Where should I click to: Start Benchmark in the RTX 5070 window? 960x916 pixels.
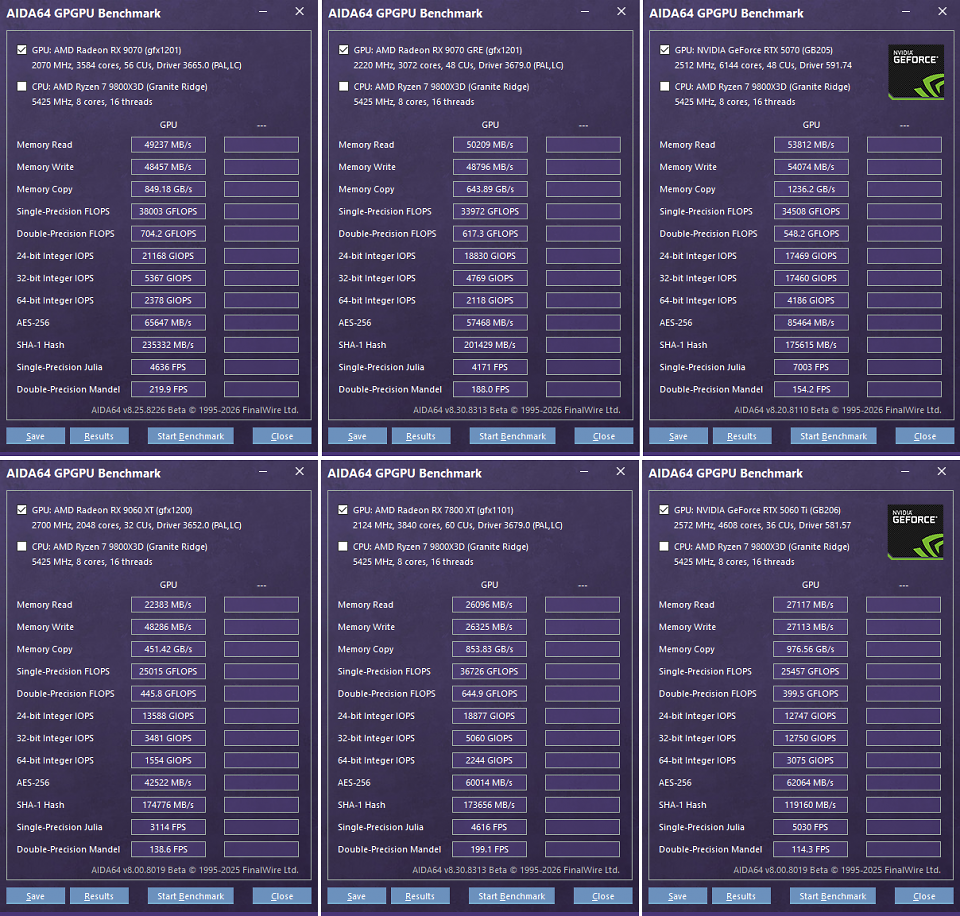(833, 436)
